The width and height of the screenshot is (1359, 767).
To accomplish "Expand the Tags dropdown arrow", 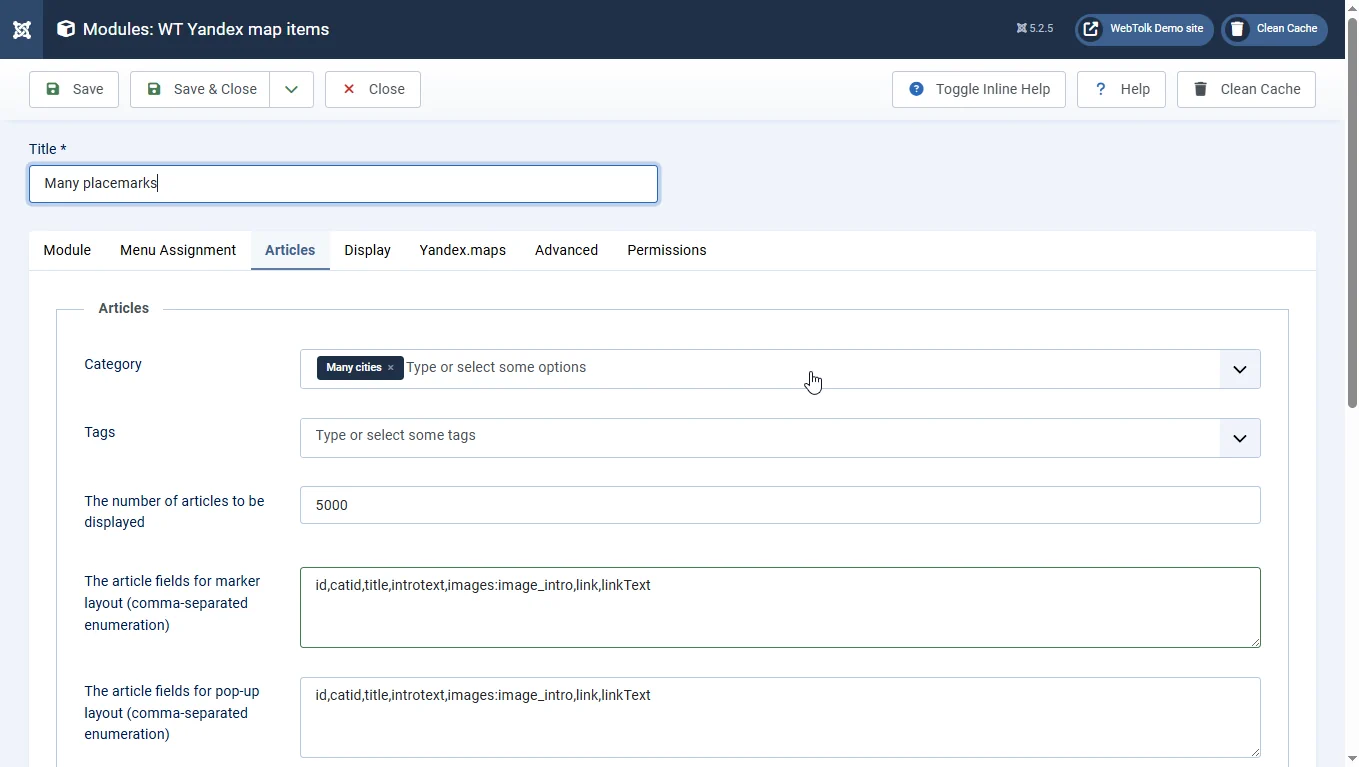I will click(x=1239, y=438).
